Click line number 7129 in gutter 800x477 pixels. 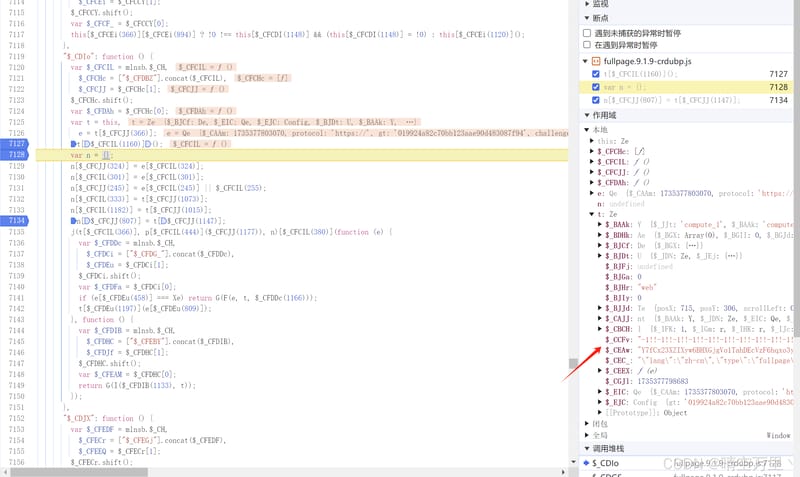pyautogui.click(x=16, y=166)
